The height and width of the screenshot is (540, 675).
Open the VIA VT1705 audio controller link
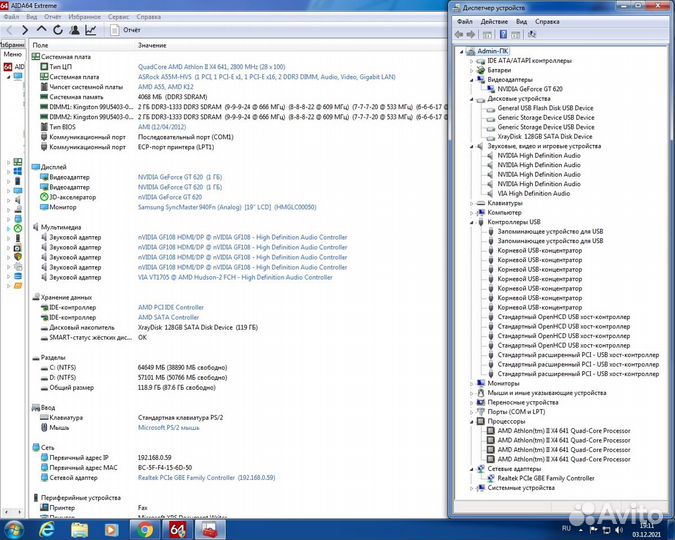pos(235,277)
